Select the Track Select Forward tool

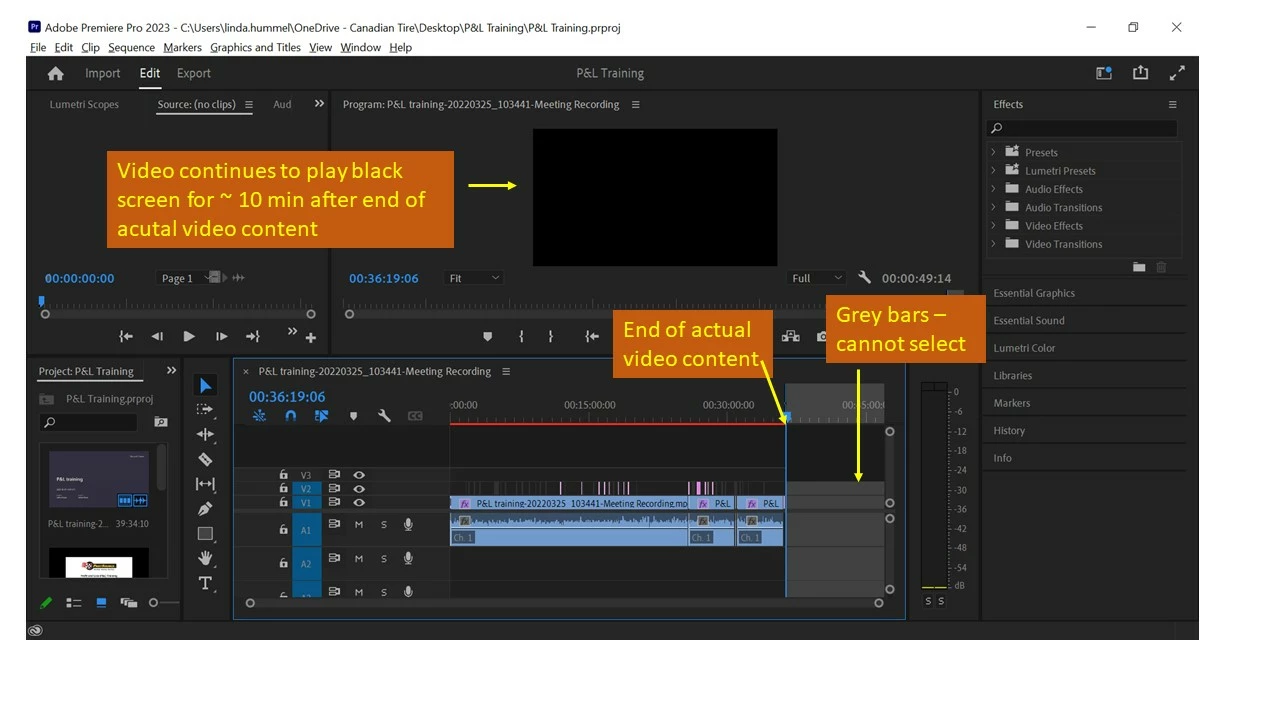pos(205,410)
